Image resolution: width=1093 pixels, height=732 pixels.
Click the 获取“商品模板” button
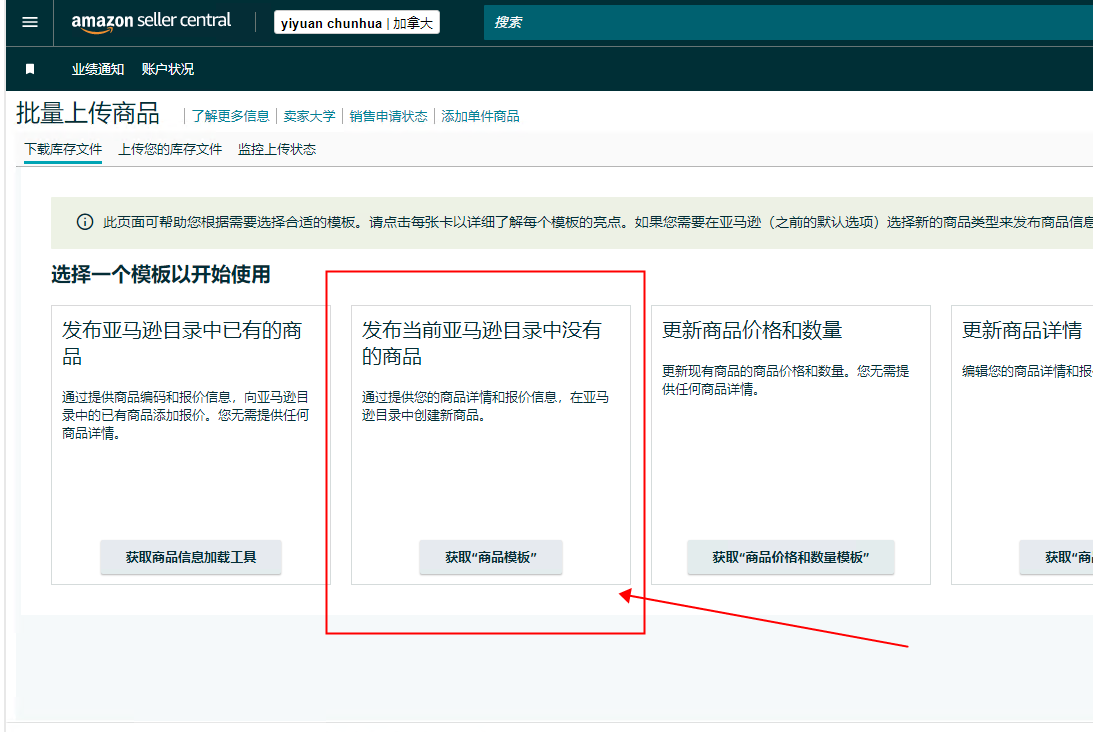(x=491, y=557)
